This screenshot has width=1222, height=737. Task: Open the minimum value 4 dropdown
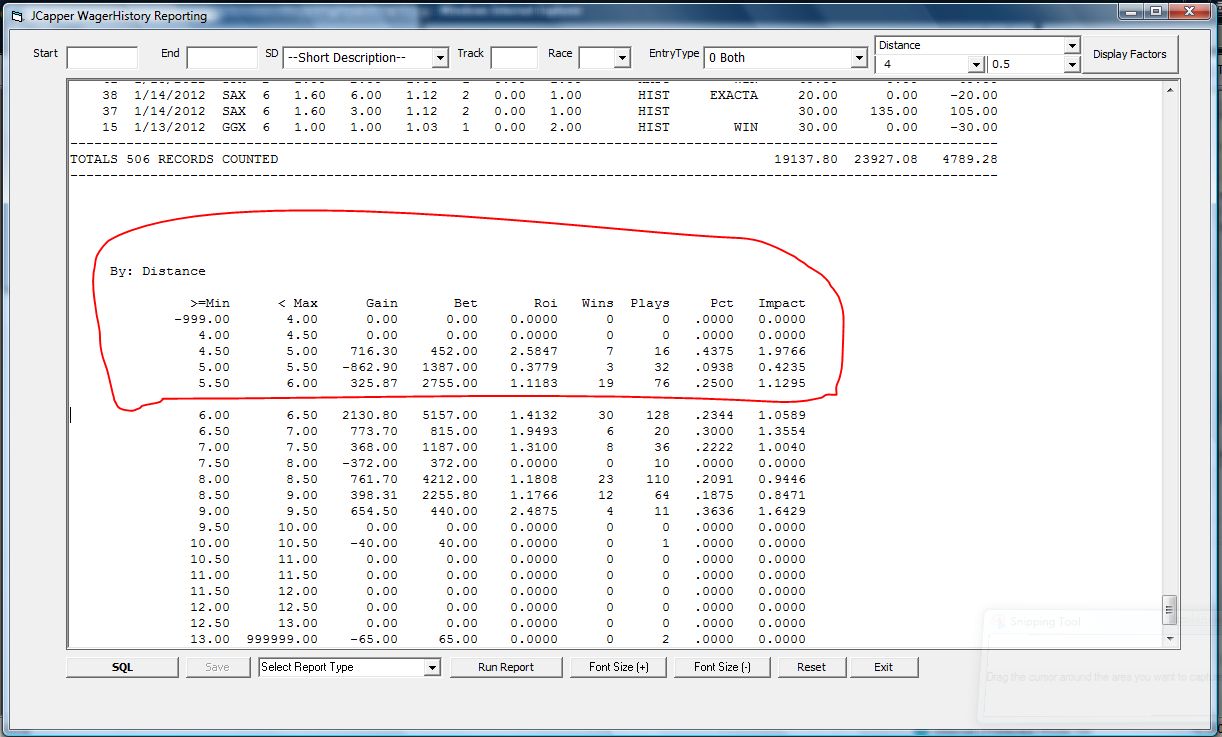929,64
